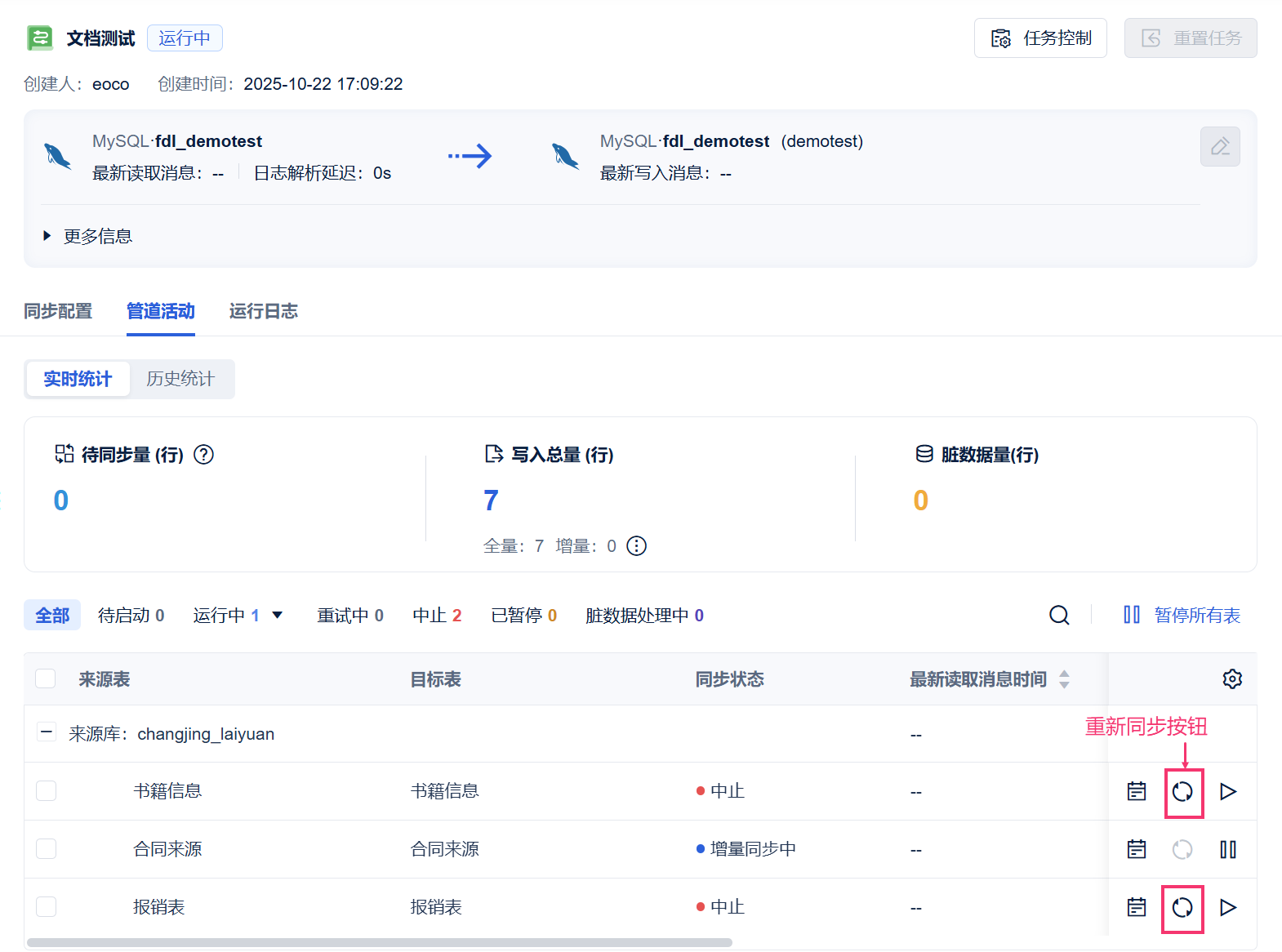Click the 运行中 status badge by the title

(185, 38)
